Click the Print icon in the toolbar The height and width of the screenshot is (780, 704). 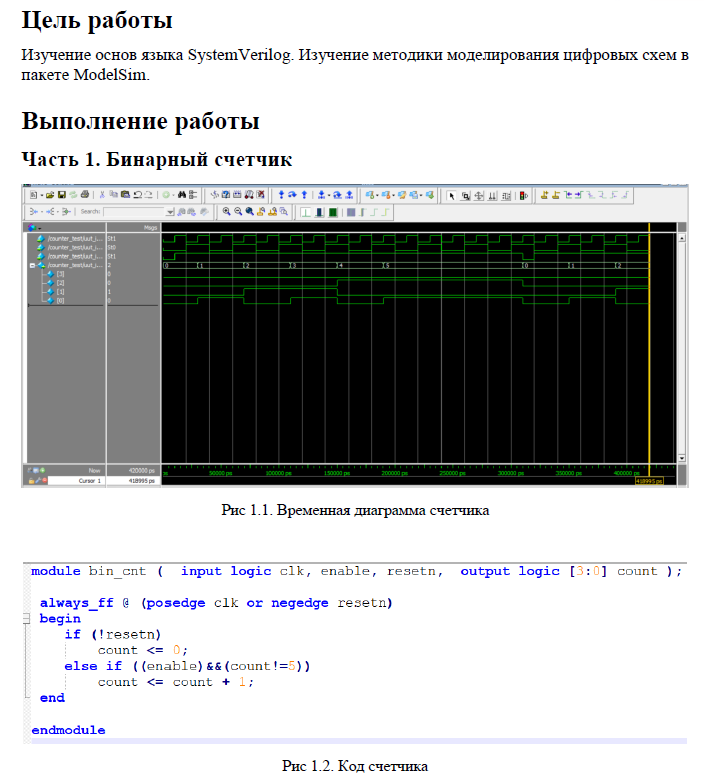(85, 194)
